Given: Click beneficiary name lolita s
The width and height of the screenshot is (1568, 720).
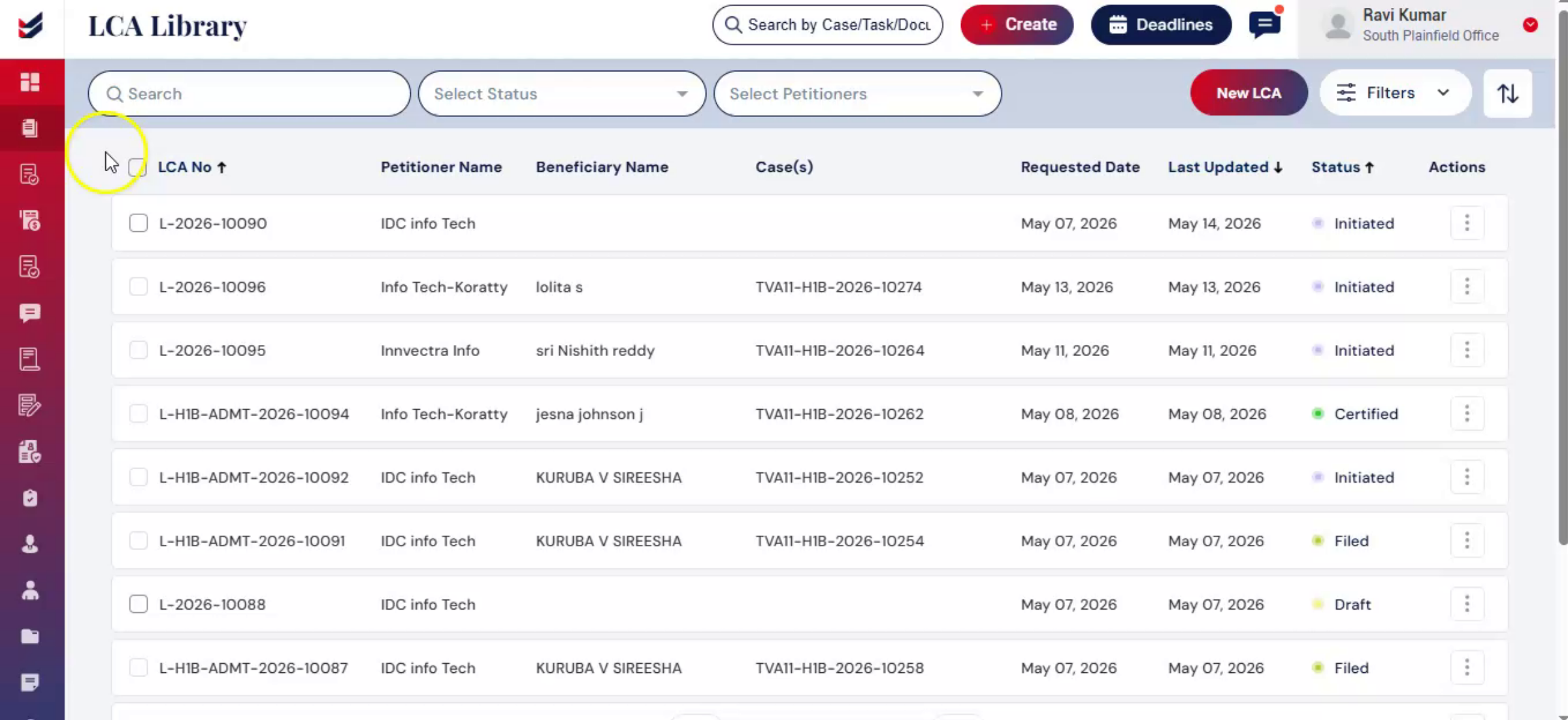Looking at the screenshot, I should point(559,287).
